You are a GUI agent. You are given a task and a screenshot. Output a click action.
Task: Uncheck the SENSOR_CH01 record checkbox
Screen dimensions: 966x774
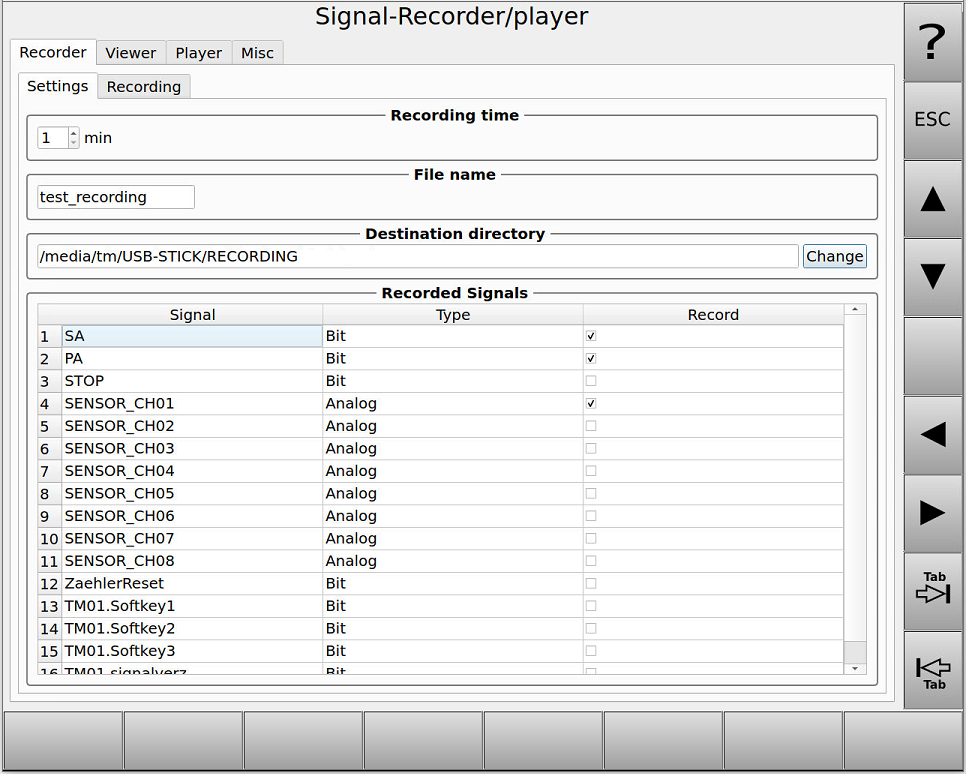pos(590,403)
